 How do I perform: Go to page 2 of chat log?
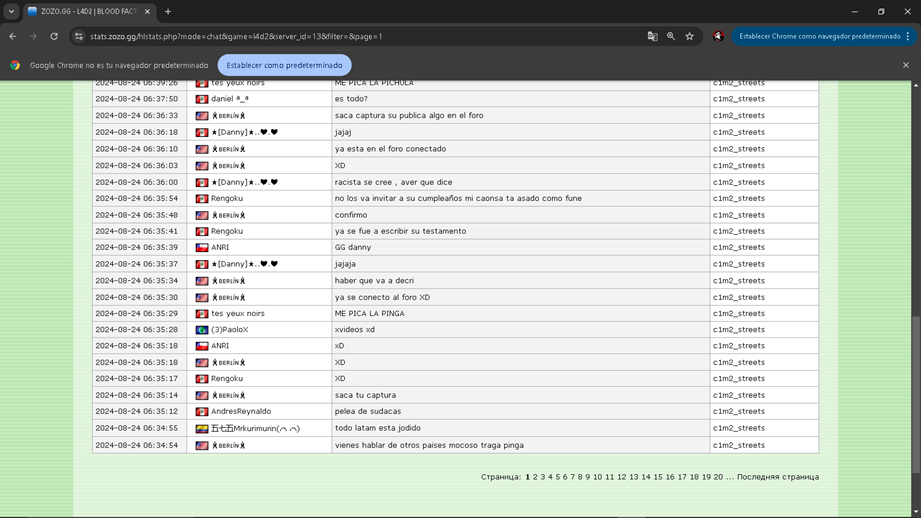point(535,477)
